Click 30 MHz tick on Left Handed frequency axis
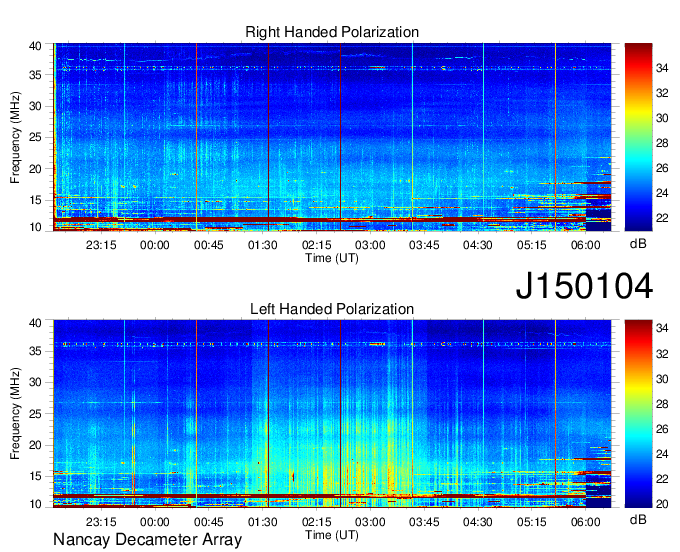This screenshot has width=680, height=552. [36, 382]
